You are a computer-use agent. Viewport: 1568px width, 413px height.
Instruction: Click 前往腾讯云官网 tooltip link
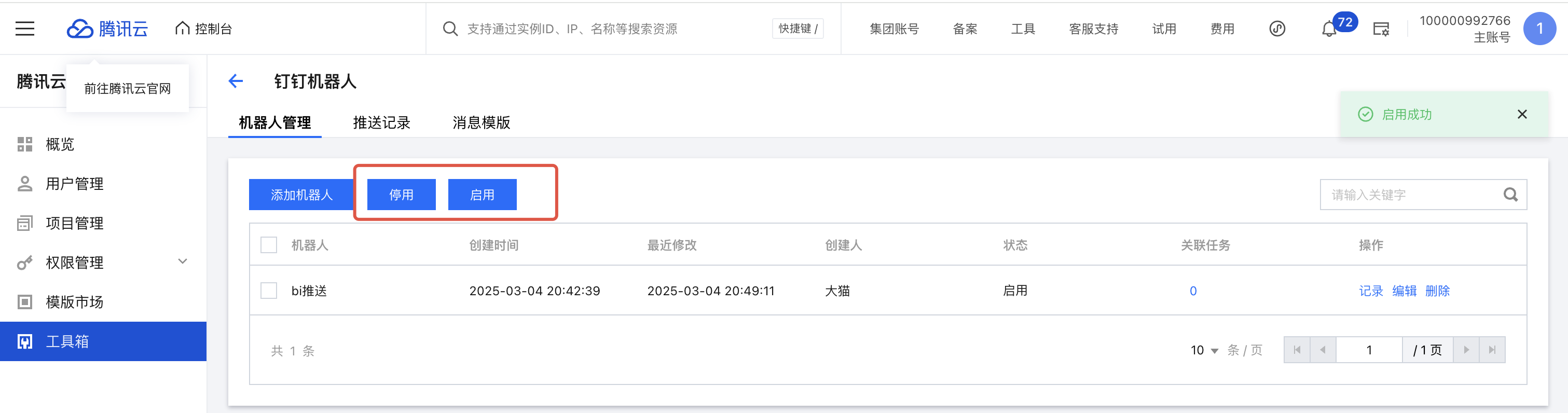pyautogui.click(x=127, y=88)
